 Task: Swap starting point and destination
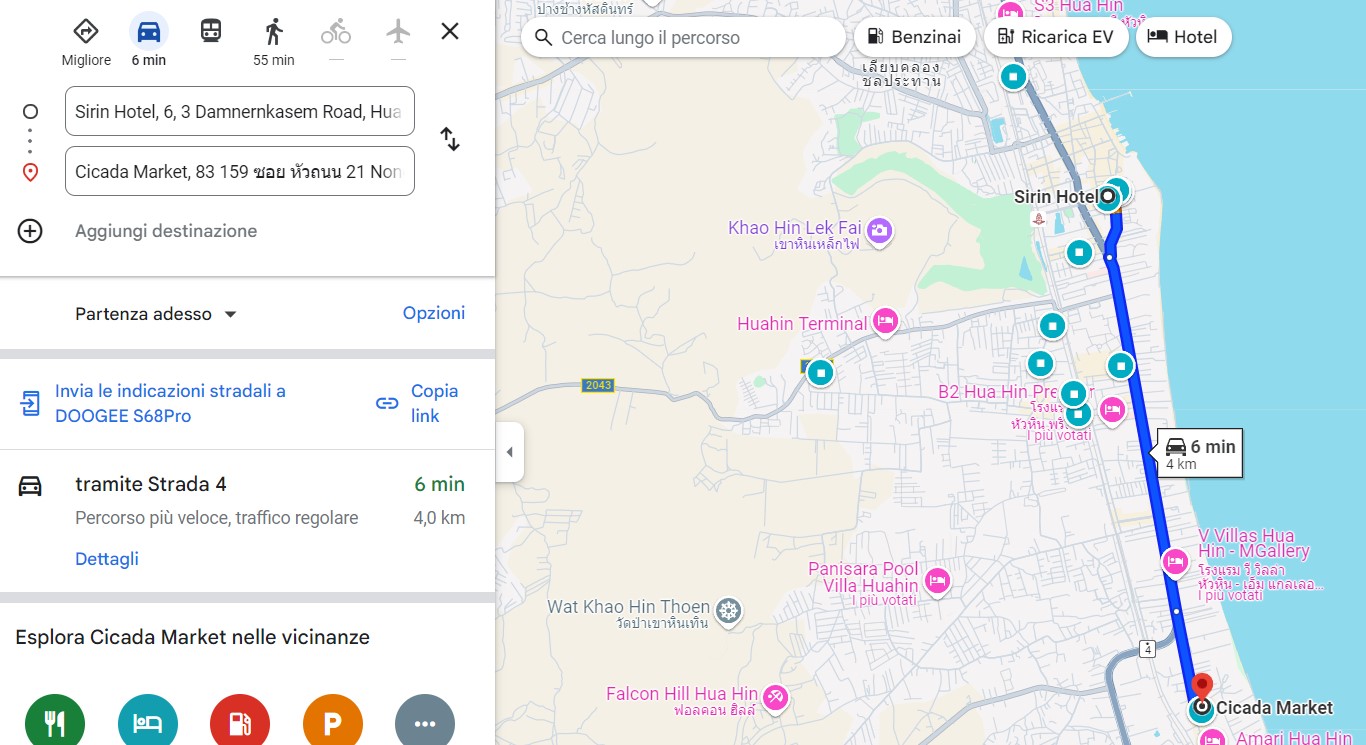[x=450, y=139]
